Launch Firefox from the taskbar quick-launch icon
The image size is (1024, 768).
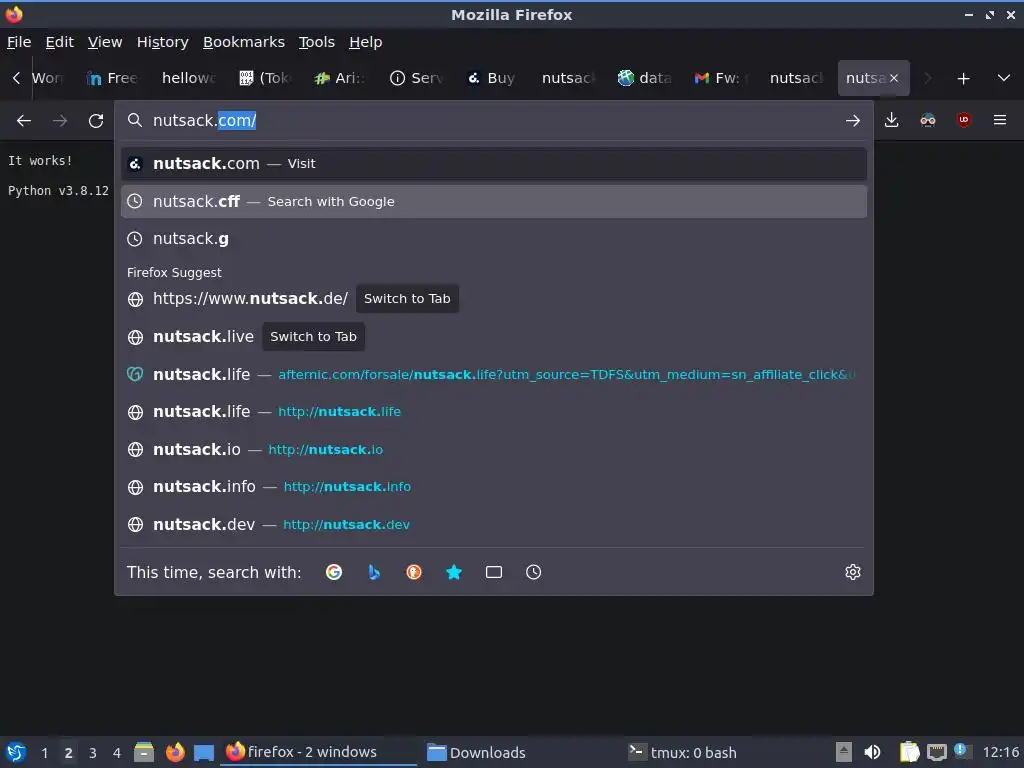tap(174, 752)
